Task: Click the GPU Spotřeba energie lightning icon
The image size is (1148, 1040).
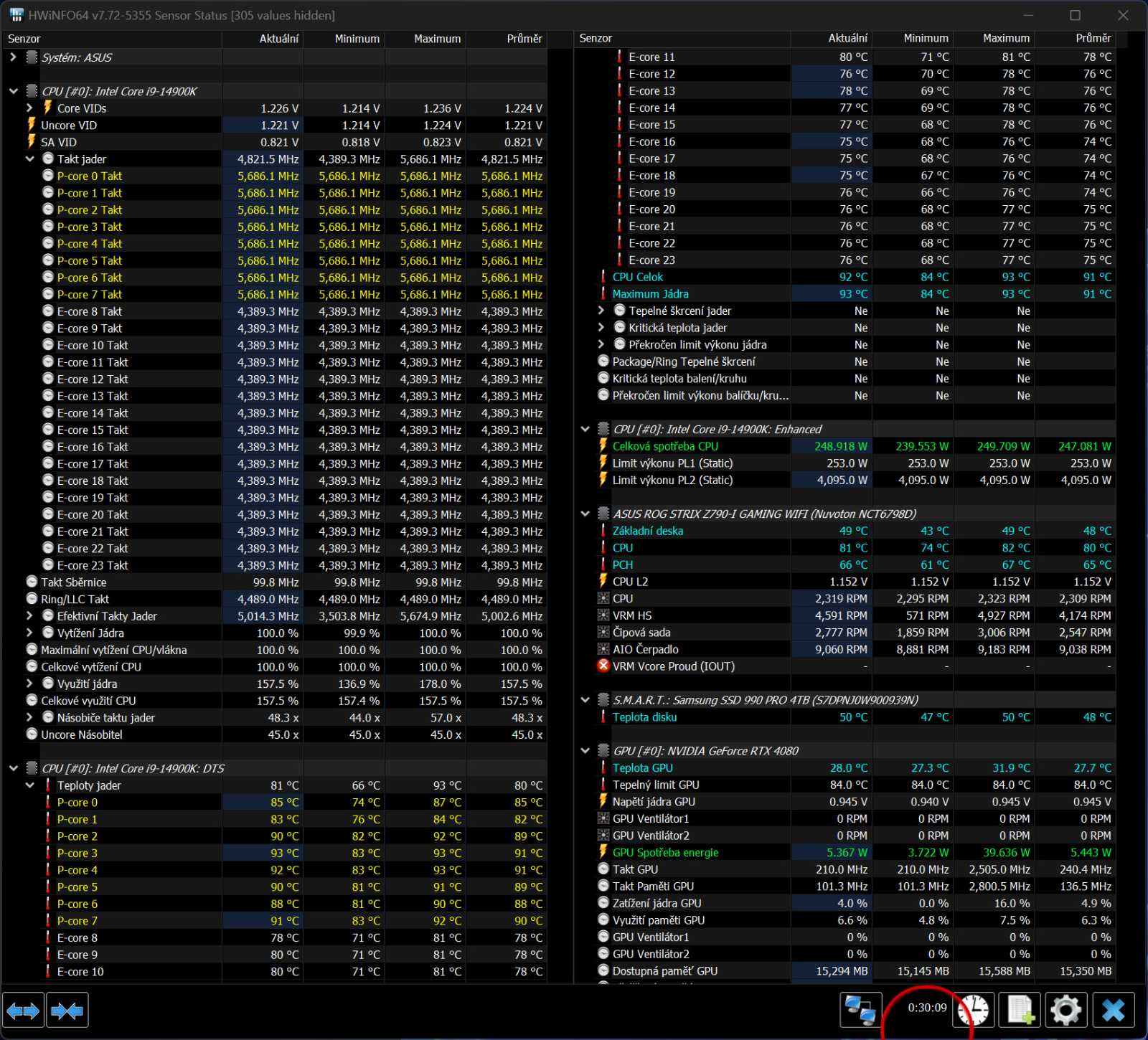Action: (x=603, y=853)
